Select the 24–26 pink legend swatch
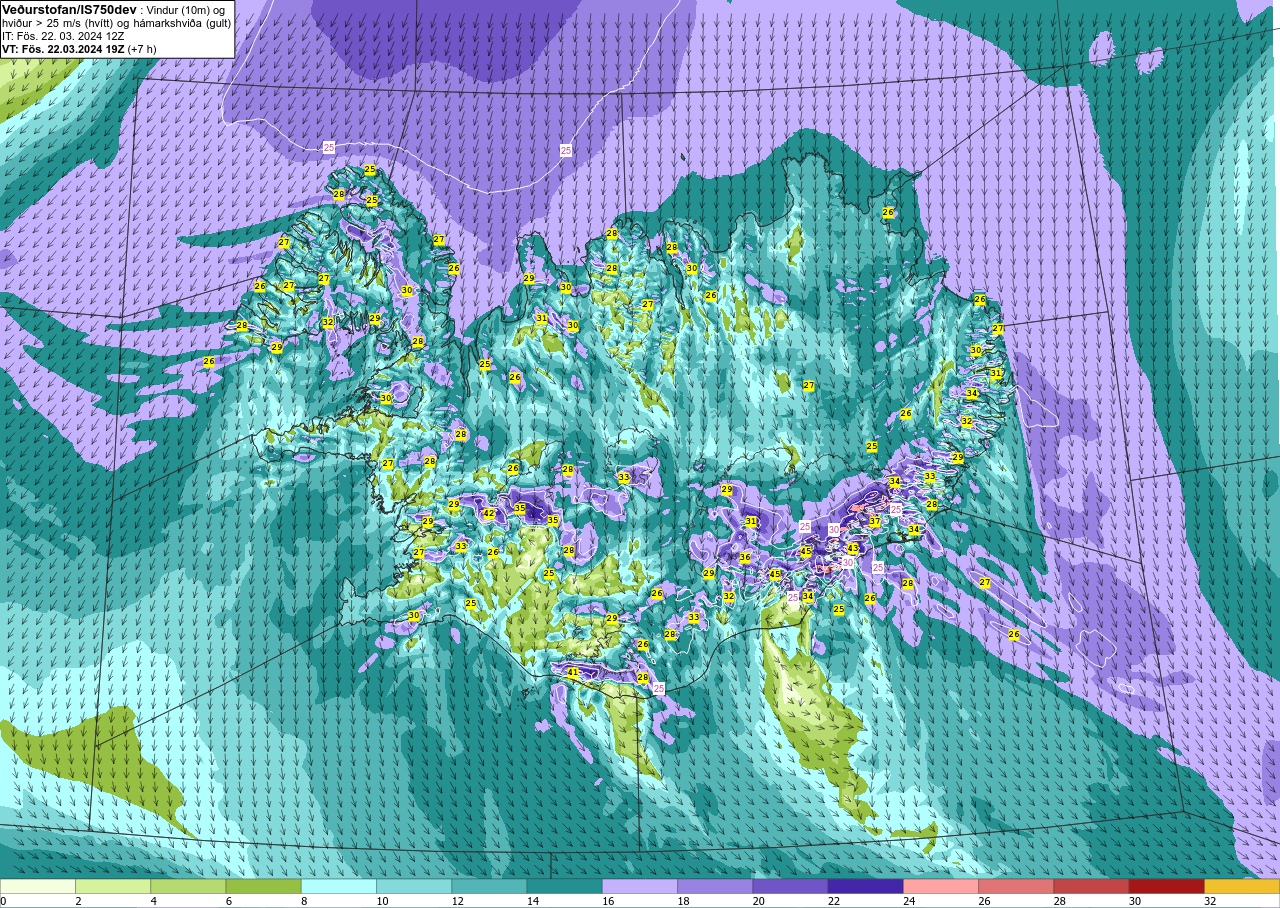 941,886
